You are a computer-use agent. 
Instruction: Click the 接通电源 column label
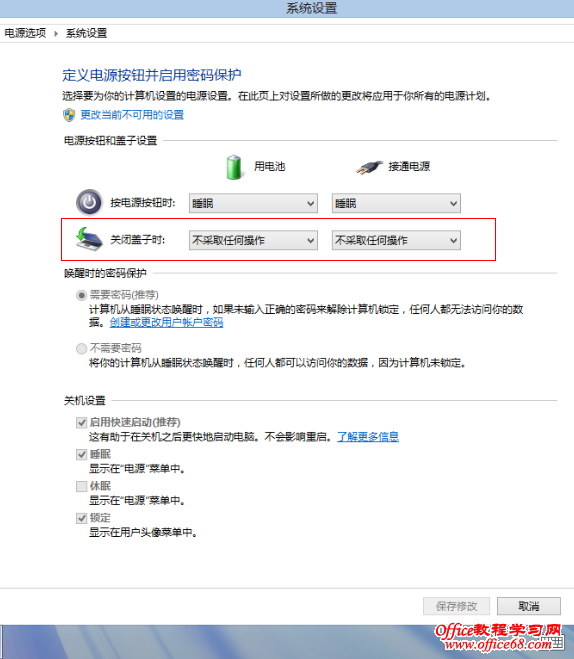pos(409,166)
